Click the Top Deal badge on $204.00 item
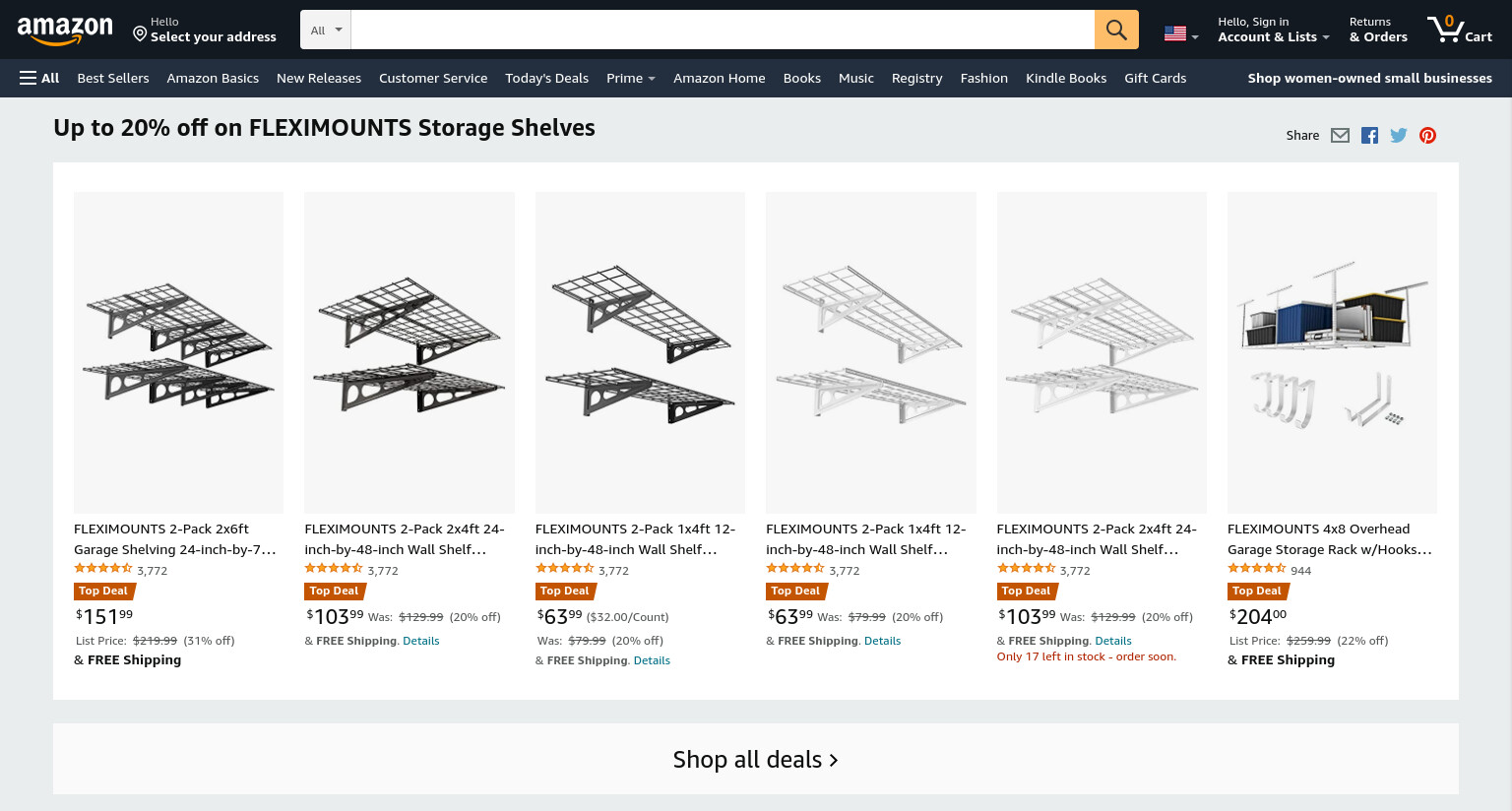The width and height of the screenshot is (1512, 811). (1257, 592)
